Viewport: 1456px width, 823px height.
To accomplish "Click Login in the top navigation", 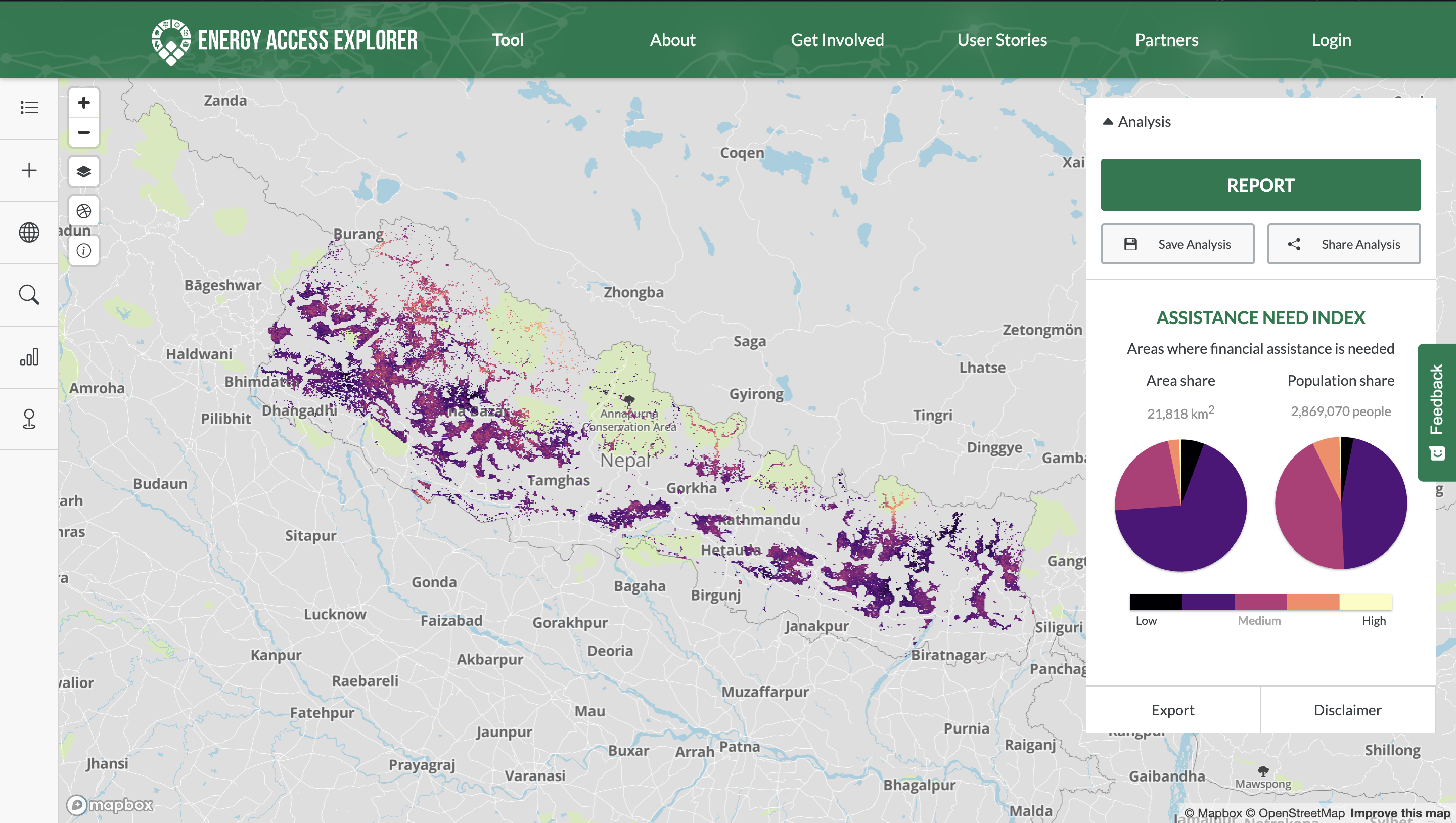I will pyautogui.click(x=1331, y=40).
